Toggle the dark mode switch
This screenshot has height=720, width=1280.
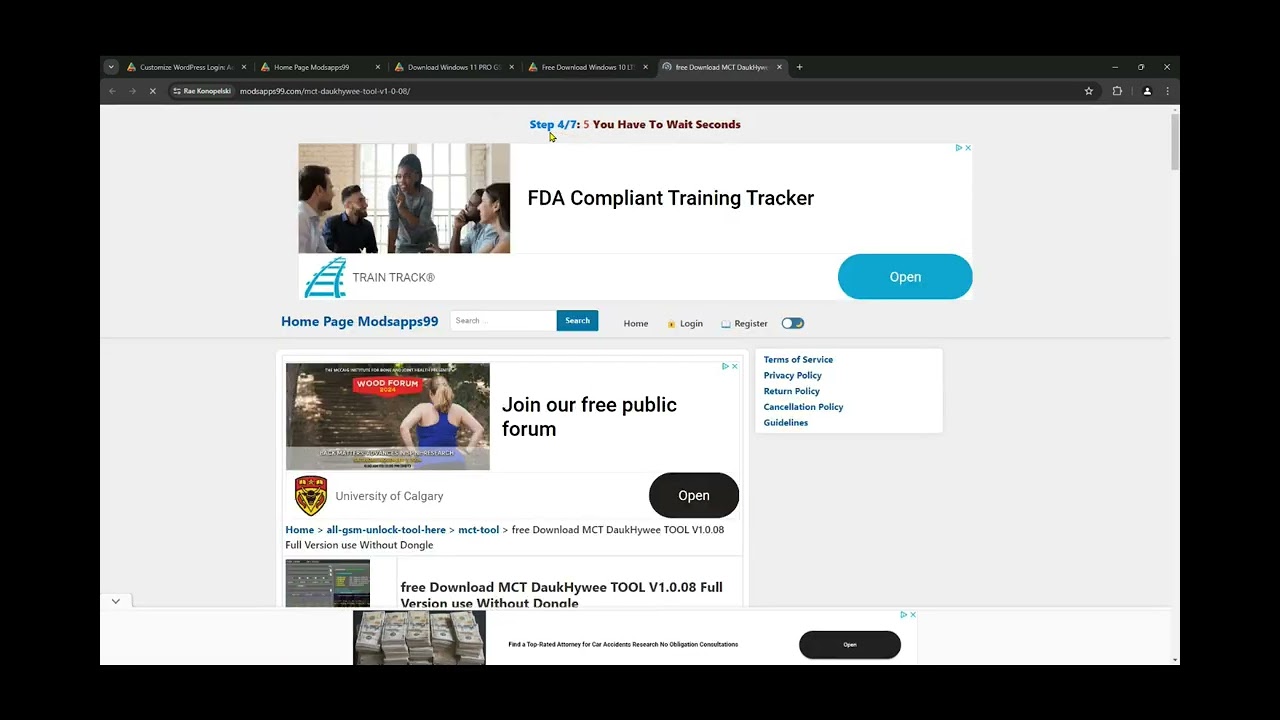point(793,323)
